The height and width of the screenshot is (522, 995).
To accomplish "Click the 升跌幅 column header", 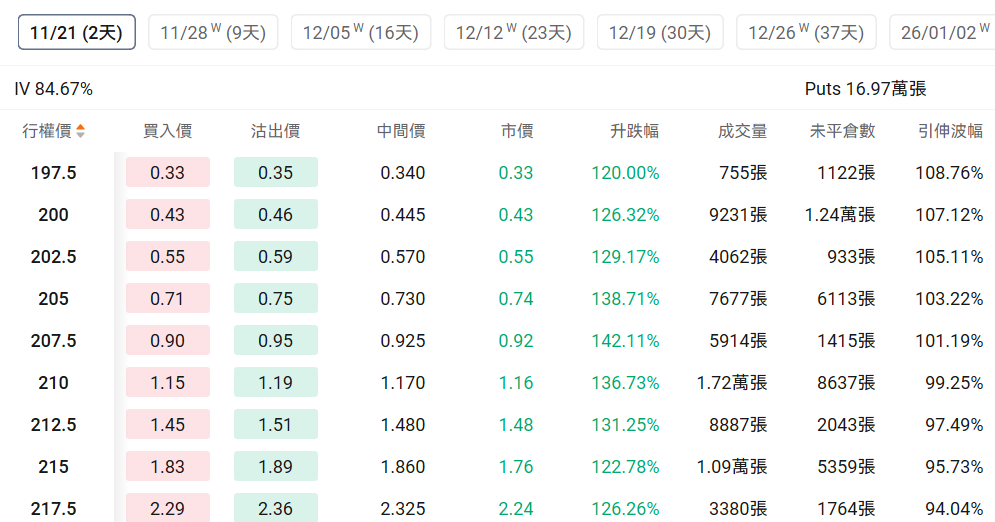I will point(634,131).
